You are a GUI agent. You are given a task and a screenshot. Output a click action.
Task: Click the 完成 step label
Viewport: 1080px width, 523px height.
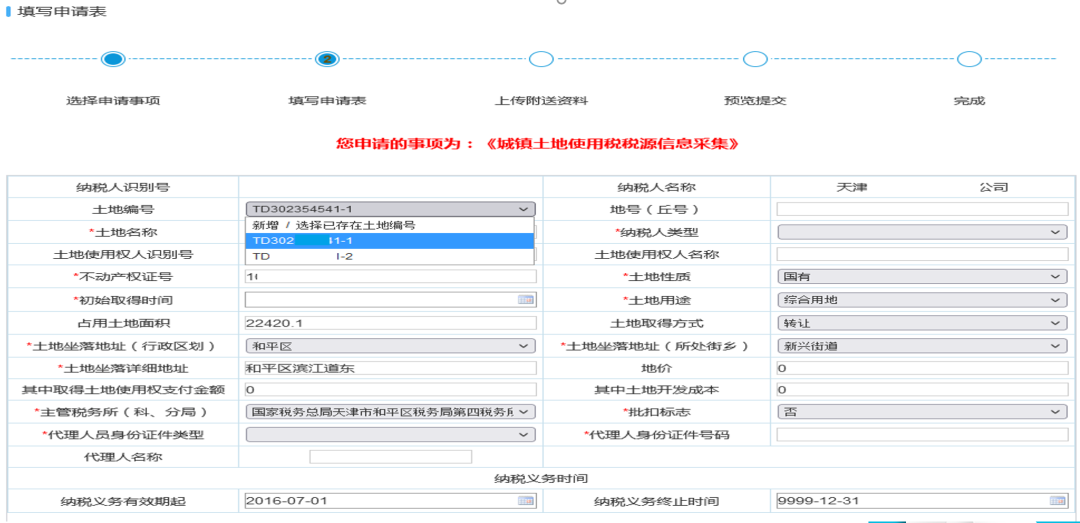click(x=969, y=101)
